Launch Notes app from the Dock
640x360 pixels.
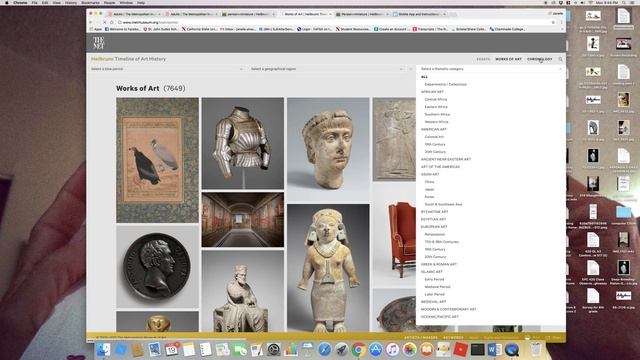(x=189, y=349)
